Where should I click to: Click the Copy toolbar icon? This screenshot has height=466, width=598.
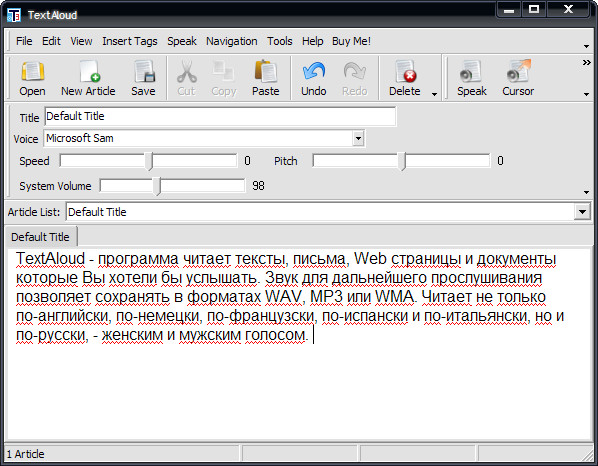(x=224, y=79)
